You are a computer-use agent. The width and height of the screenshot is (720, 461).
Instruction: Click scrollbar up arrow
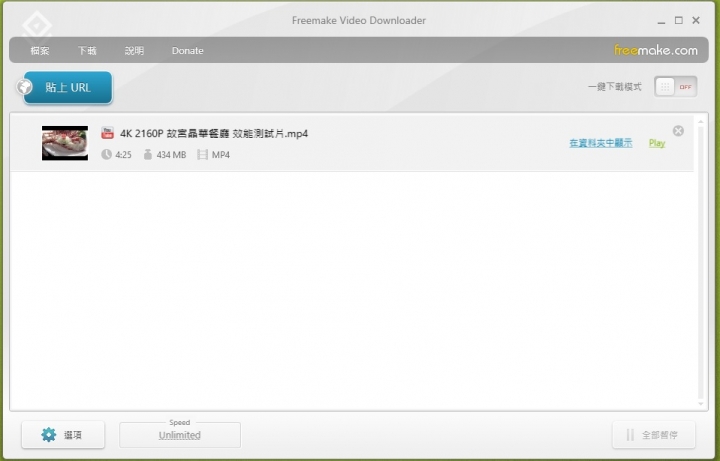point(701,122)
